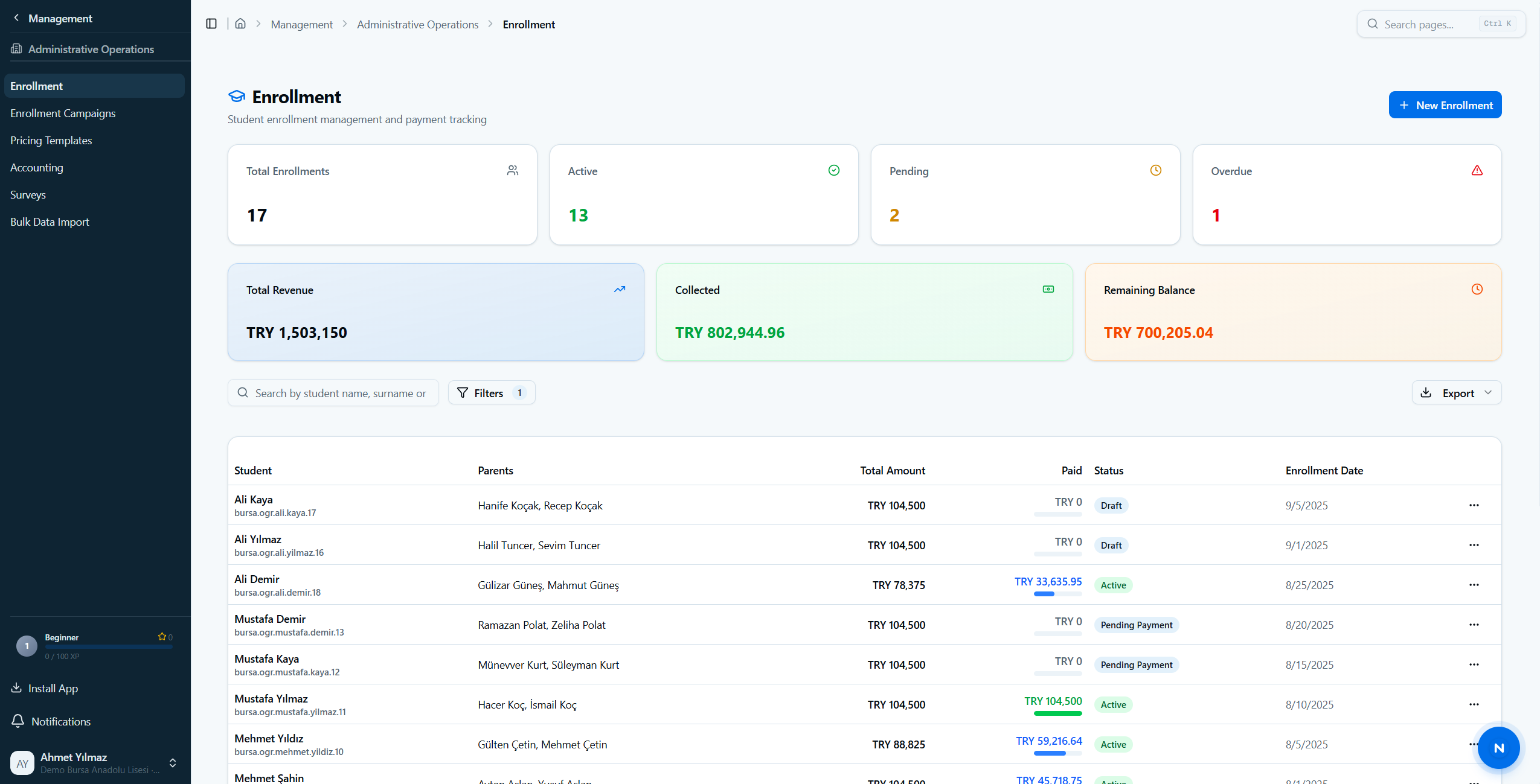Click the Total Revenue trend arrow icon

620,290
